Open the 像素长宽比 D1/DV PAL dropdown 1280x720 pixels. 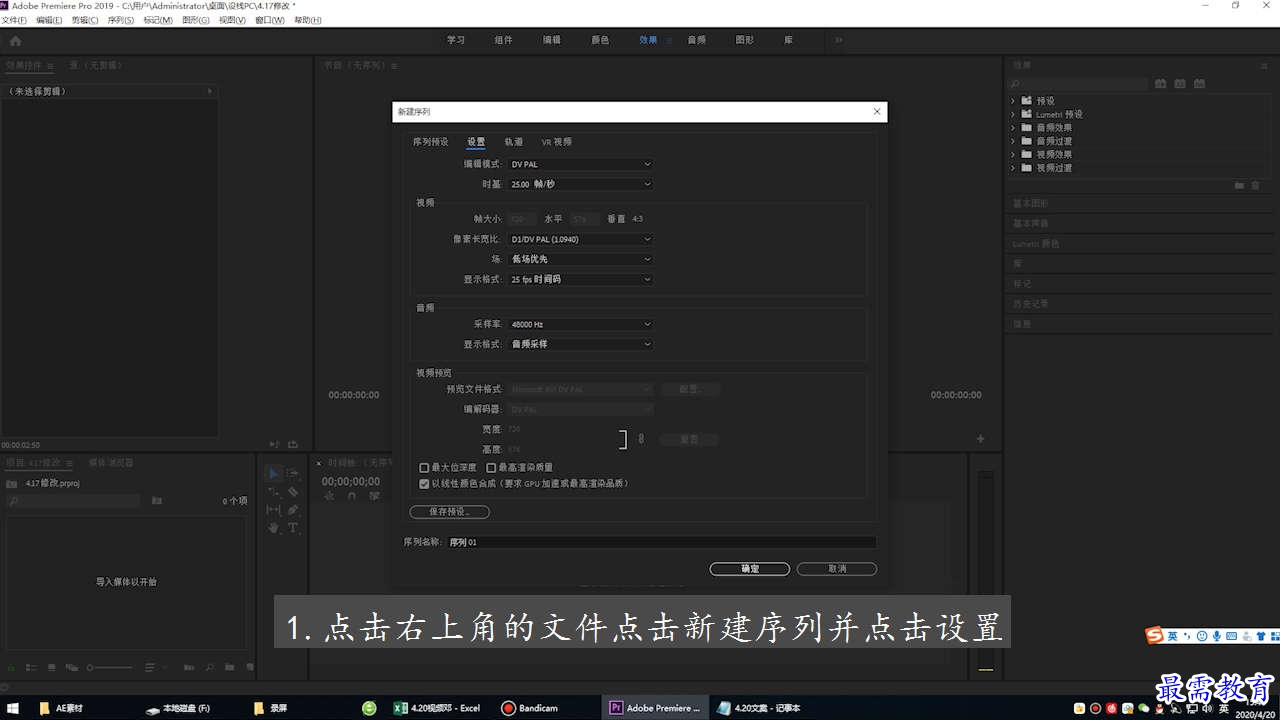pos(580,239)
